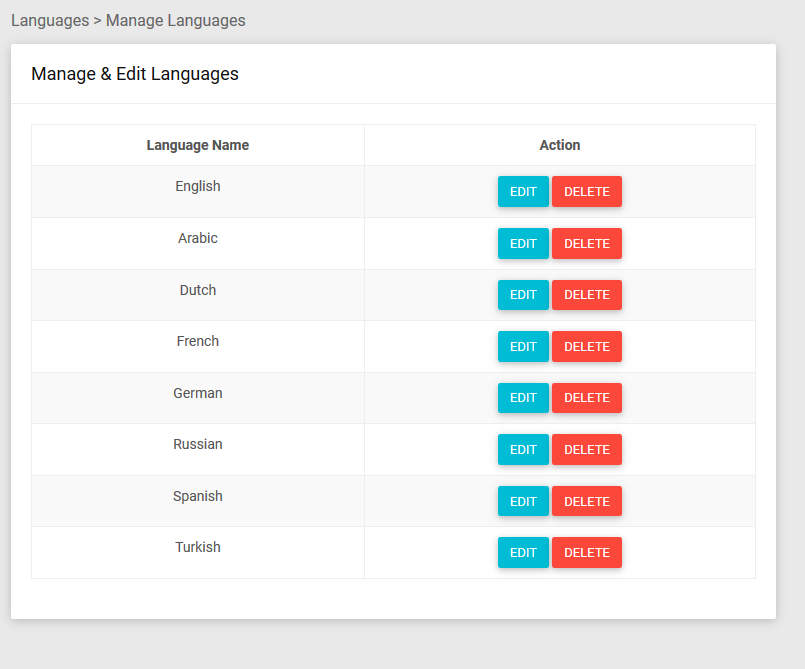
Task: Remove Arabic using its Delete button
Action: click(x=586, y=244)
